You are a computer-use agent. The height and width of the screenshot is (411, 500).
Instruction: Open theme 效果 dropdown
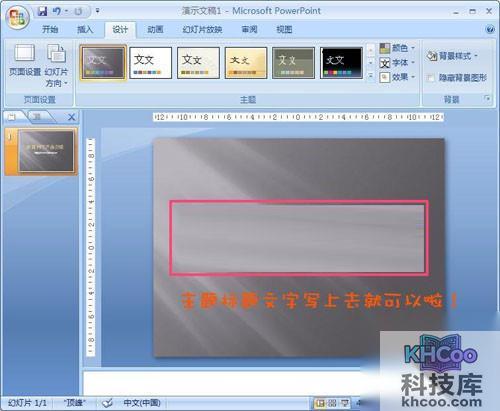tap(397, 77)
